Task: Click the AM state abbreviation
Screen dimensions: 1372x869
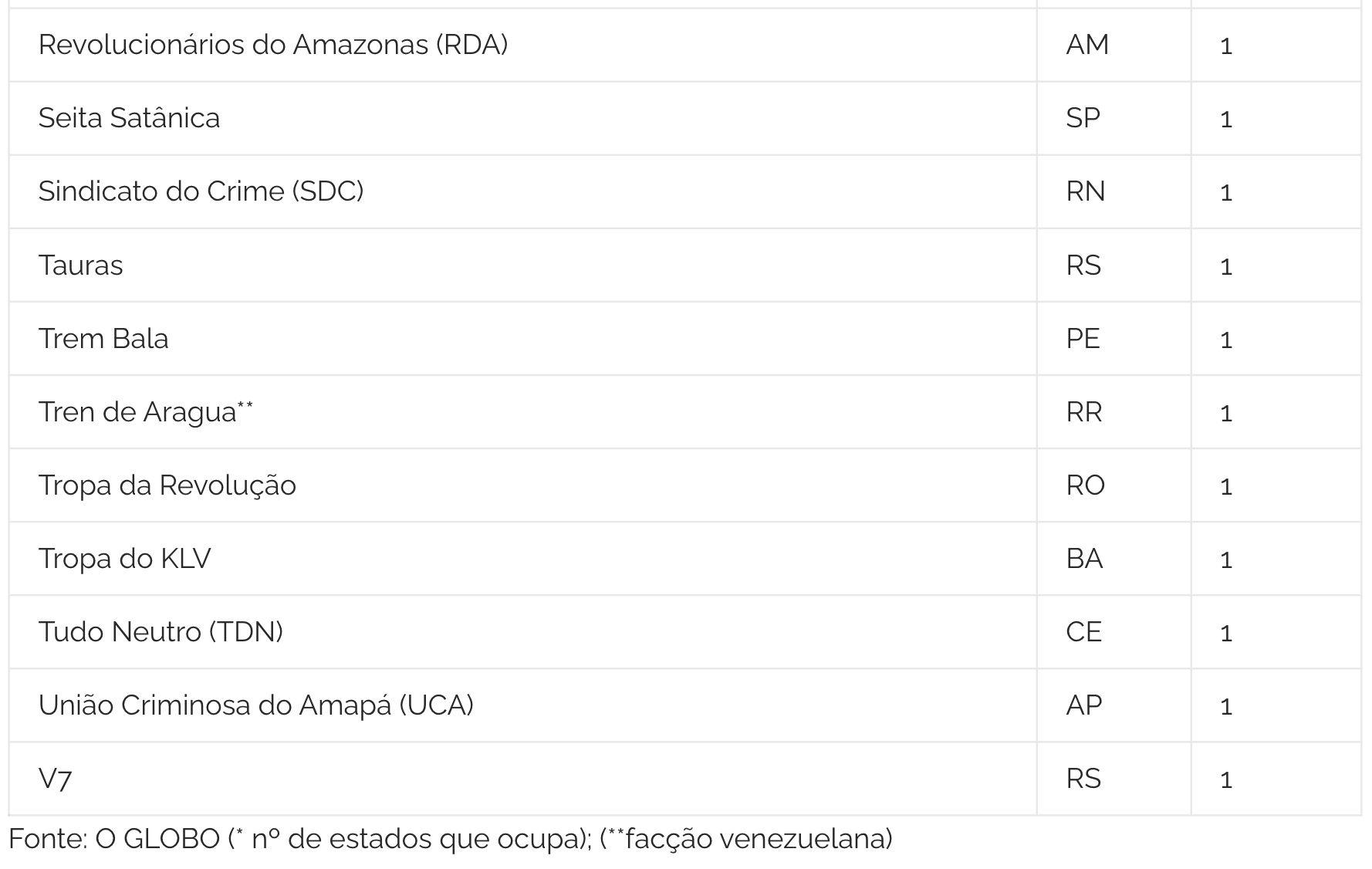Action: 1087,45
